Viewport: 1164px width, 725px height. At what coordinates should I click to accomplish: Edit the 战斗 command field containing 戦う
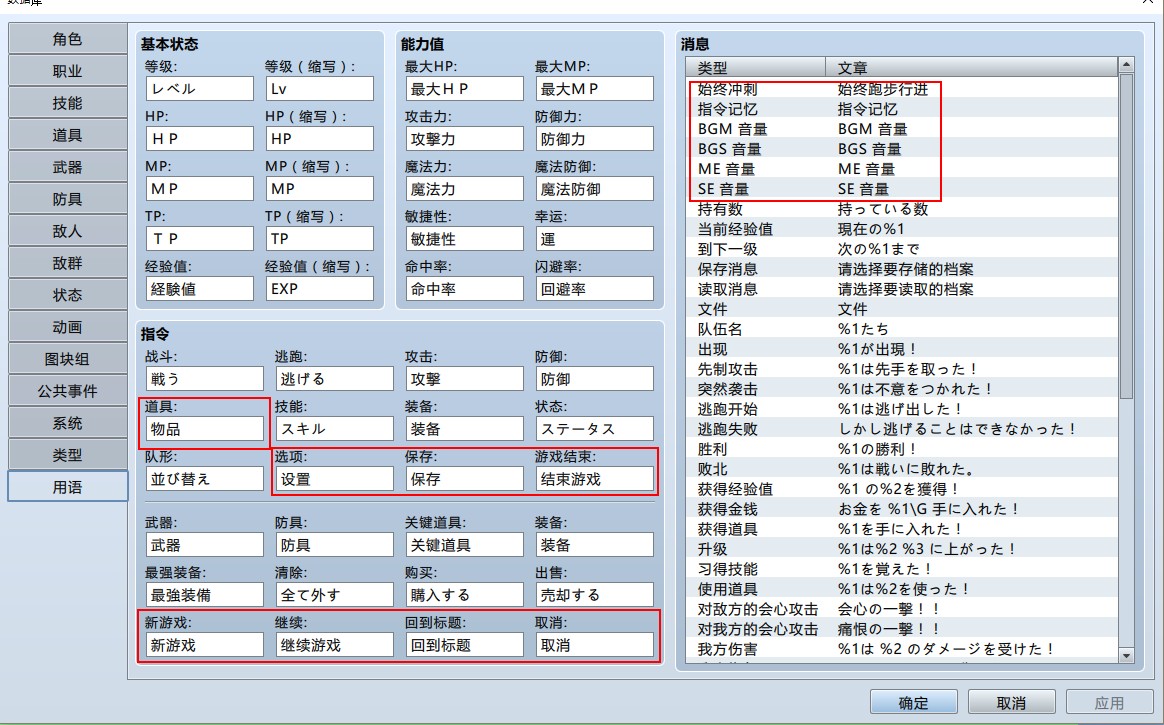click(x=205, y=378)
